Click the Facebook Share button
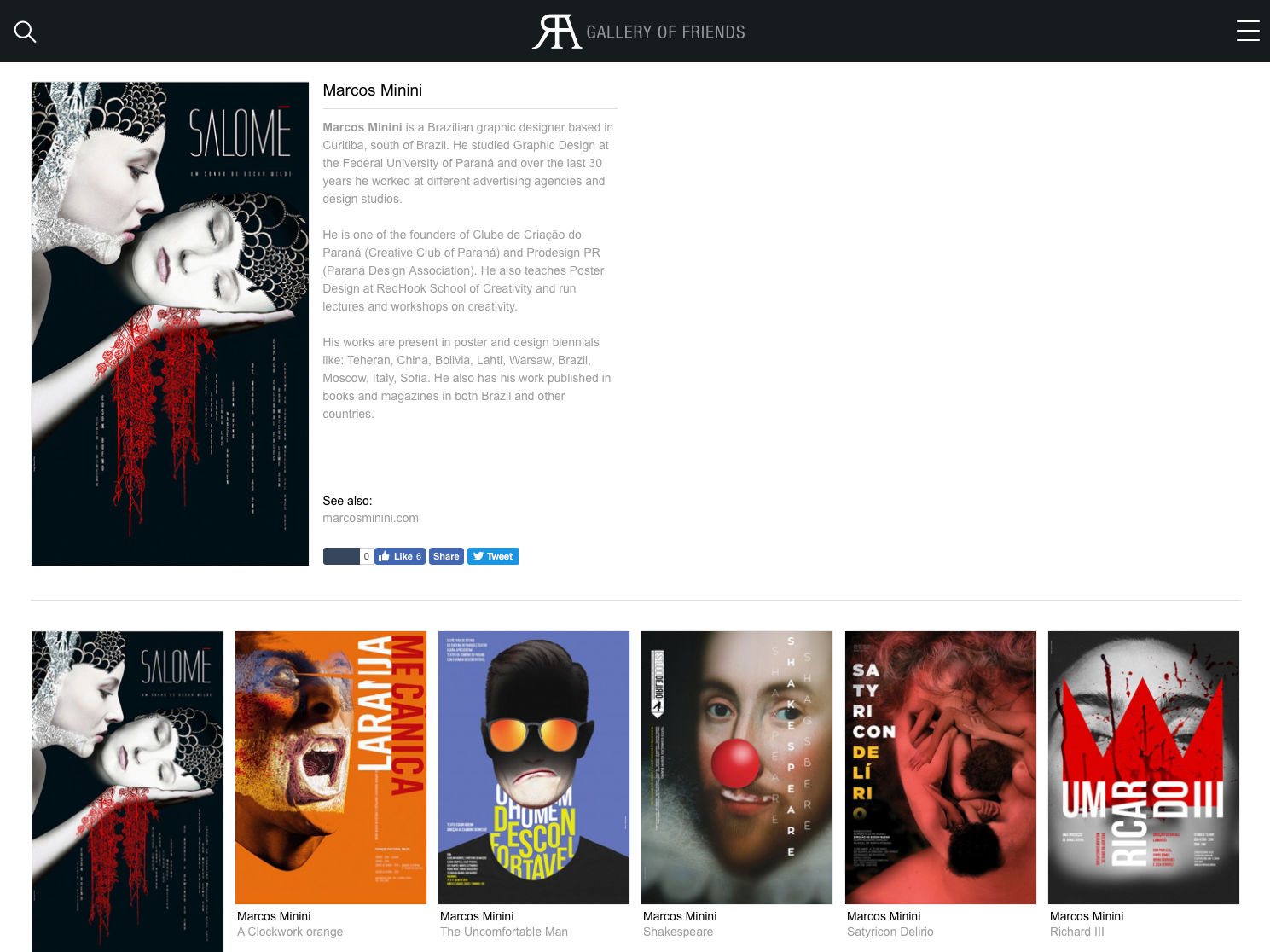The image size is (1270, 952). (x=446, y=556)
